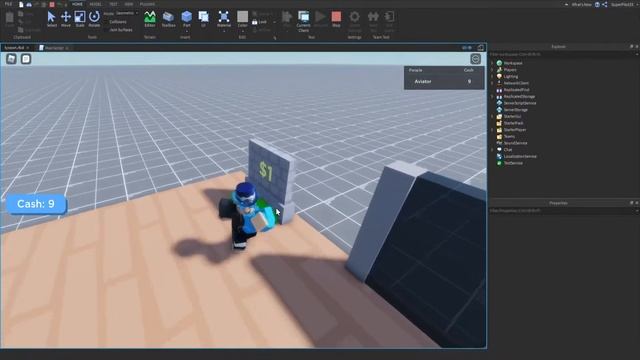Open the Color swatch picker
The width and height of the screenshot is (640, 360).
click(x=242, y=17)
